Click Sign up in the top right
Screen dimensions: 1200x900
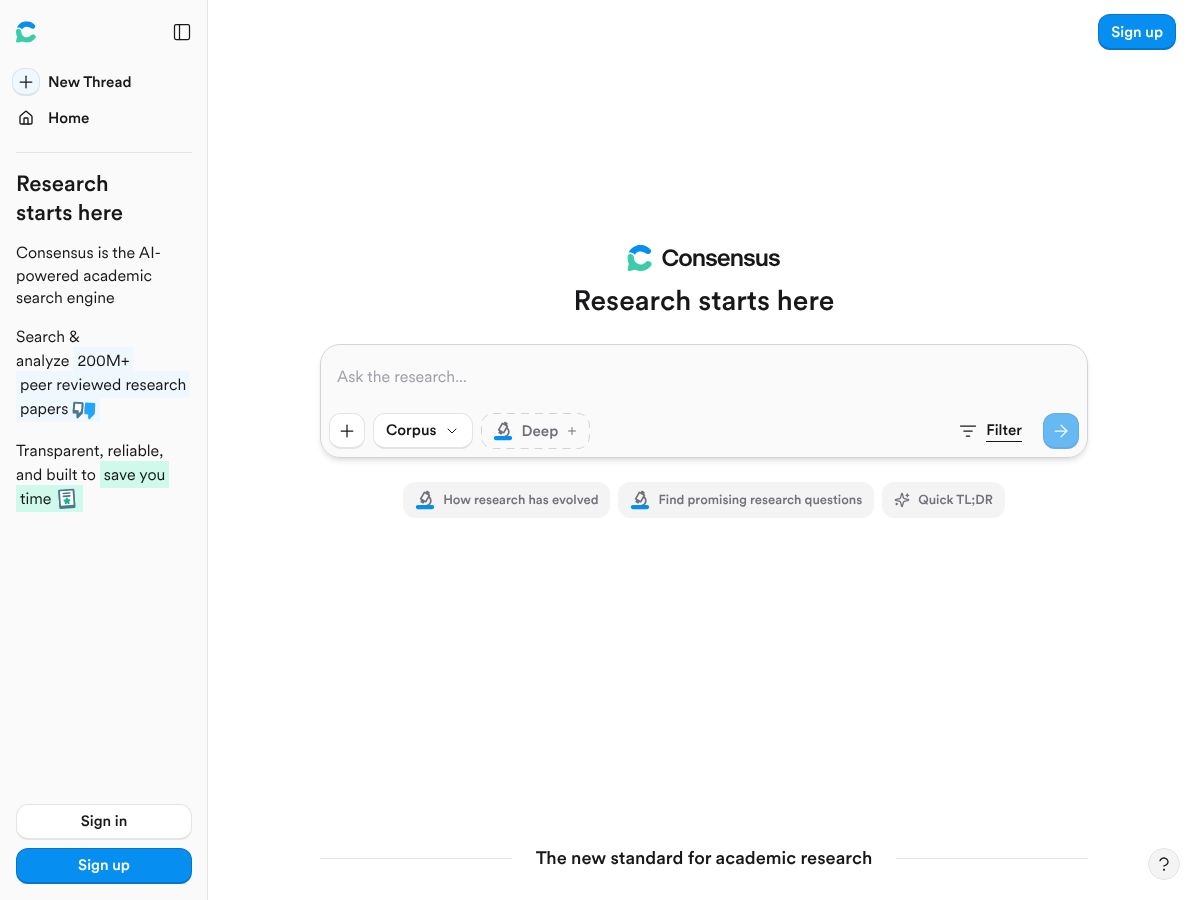click(x=1137, y=32)
